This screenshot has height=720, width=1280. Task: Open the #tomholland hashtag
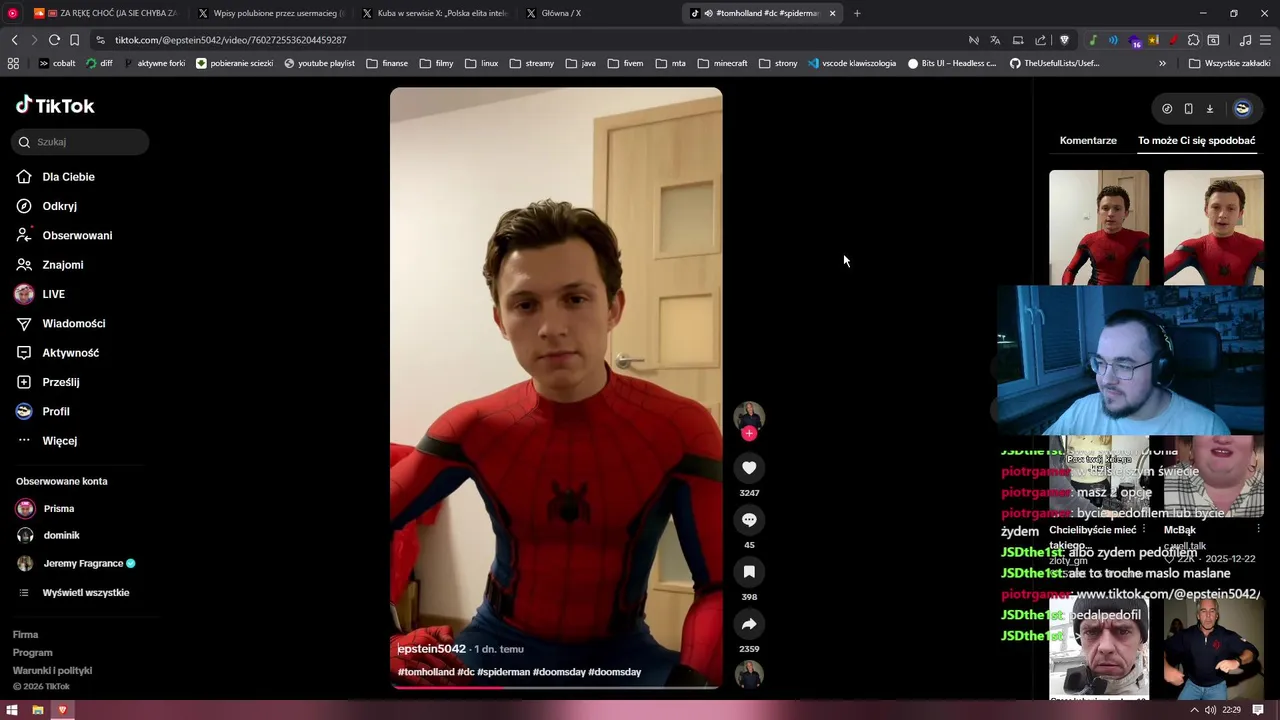(x=426, y=672)
